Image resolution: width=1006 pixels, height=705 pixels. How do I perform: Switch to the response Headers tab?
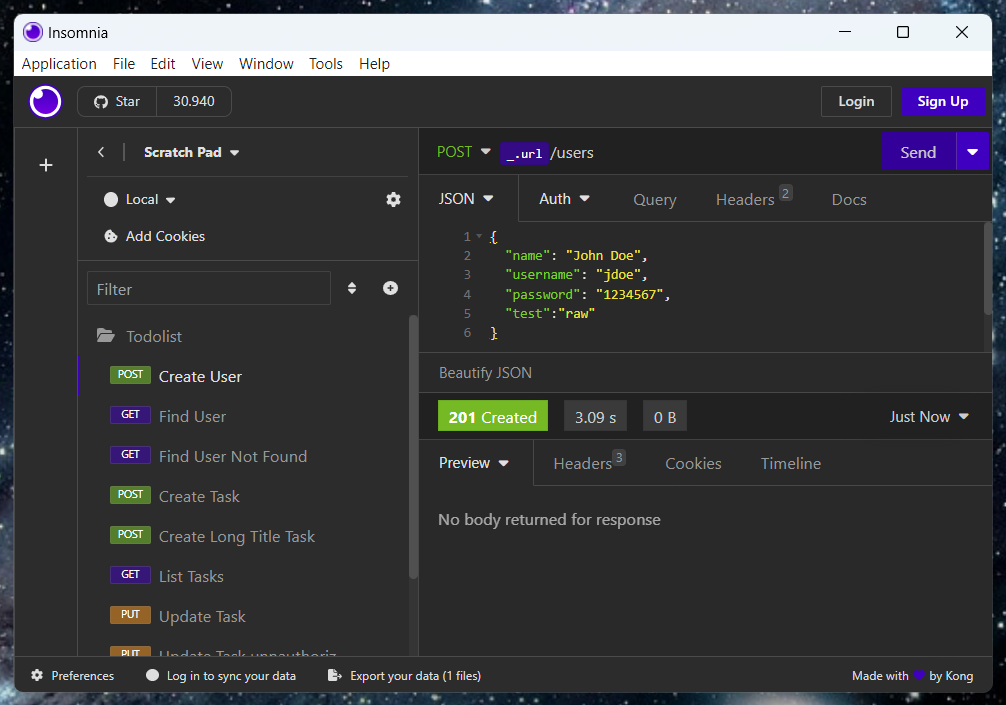click(588, 463)
